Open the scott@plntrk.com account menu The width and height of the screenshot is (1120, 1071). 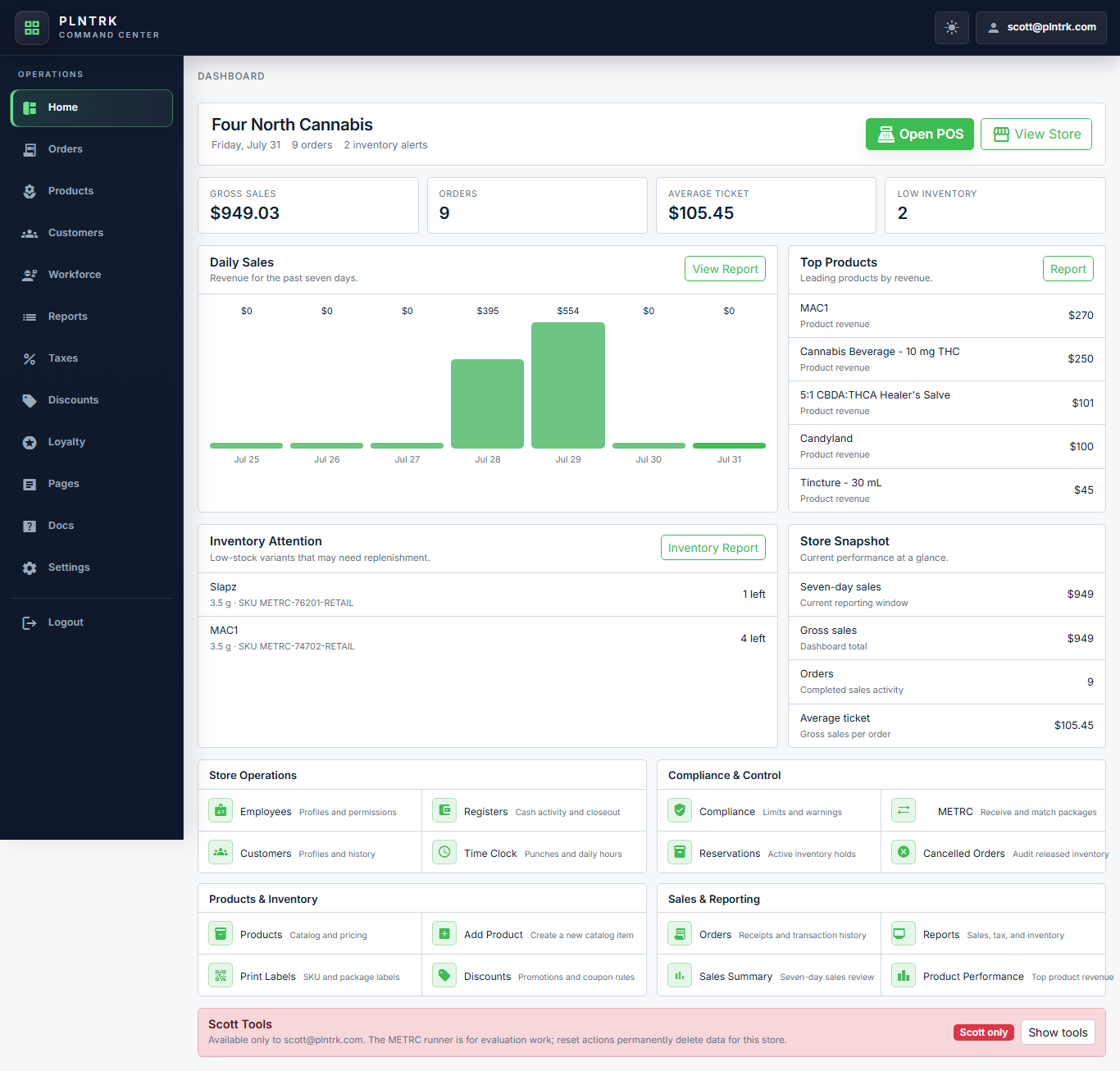point(1041,28)
